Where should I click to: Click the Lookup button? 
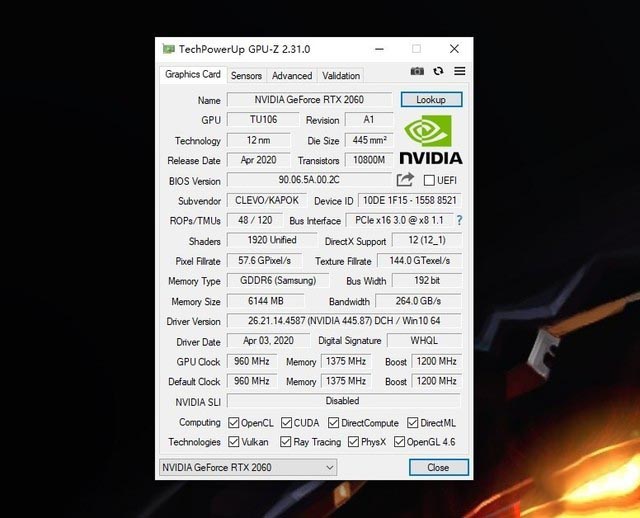point(431,100)
